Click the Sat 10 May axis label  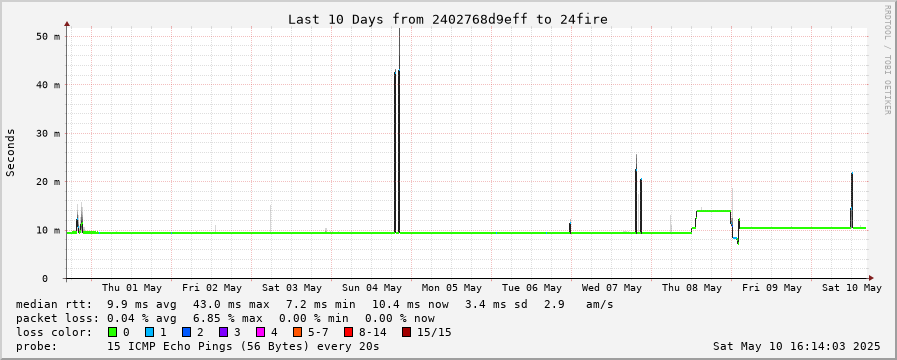[x=852, y=288]
